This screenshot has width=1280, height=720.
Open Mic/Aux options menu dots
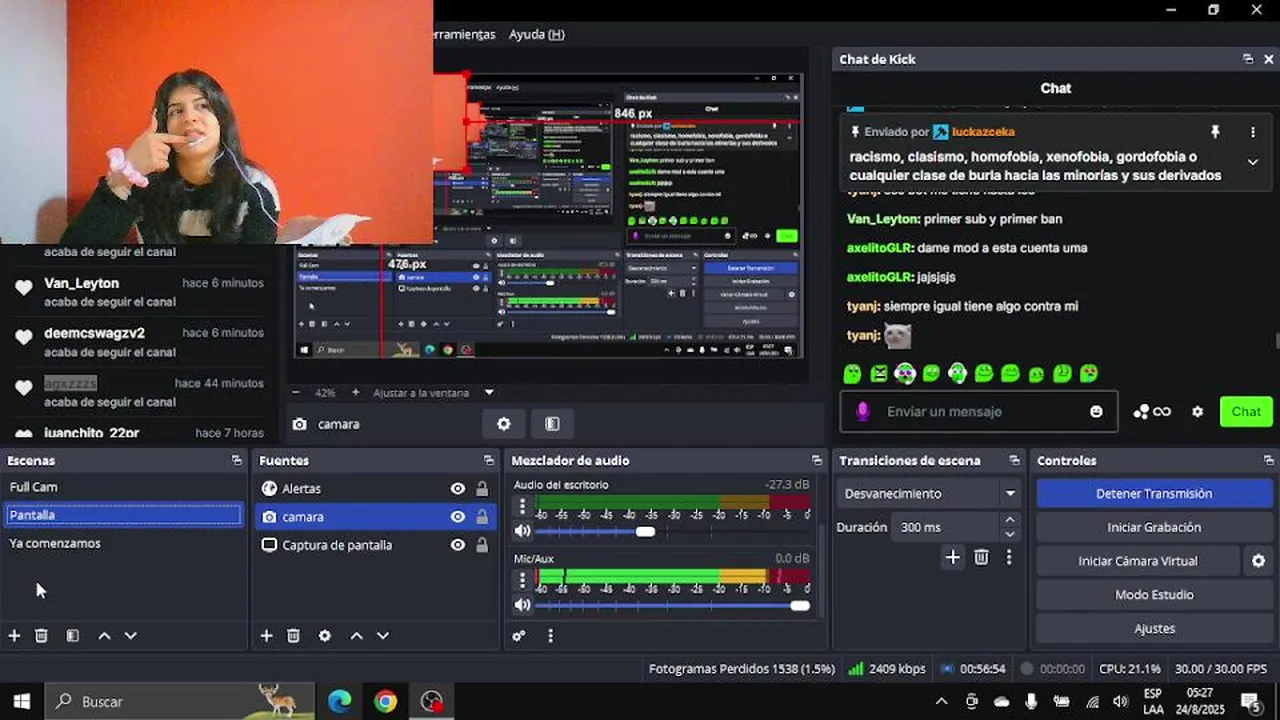pyautogui.click(x=522, y=581)
